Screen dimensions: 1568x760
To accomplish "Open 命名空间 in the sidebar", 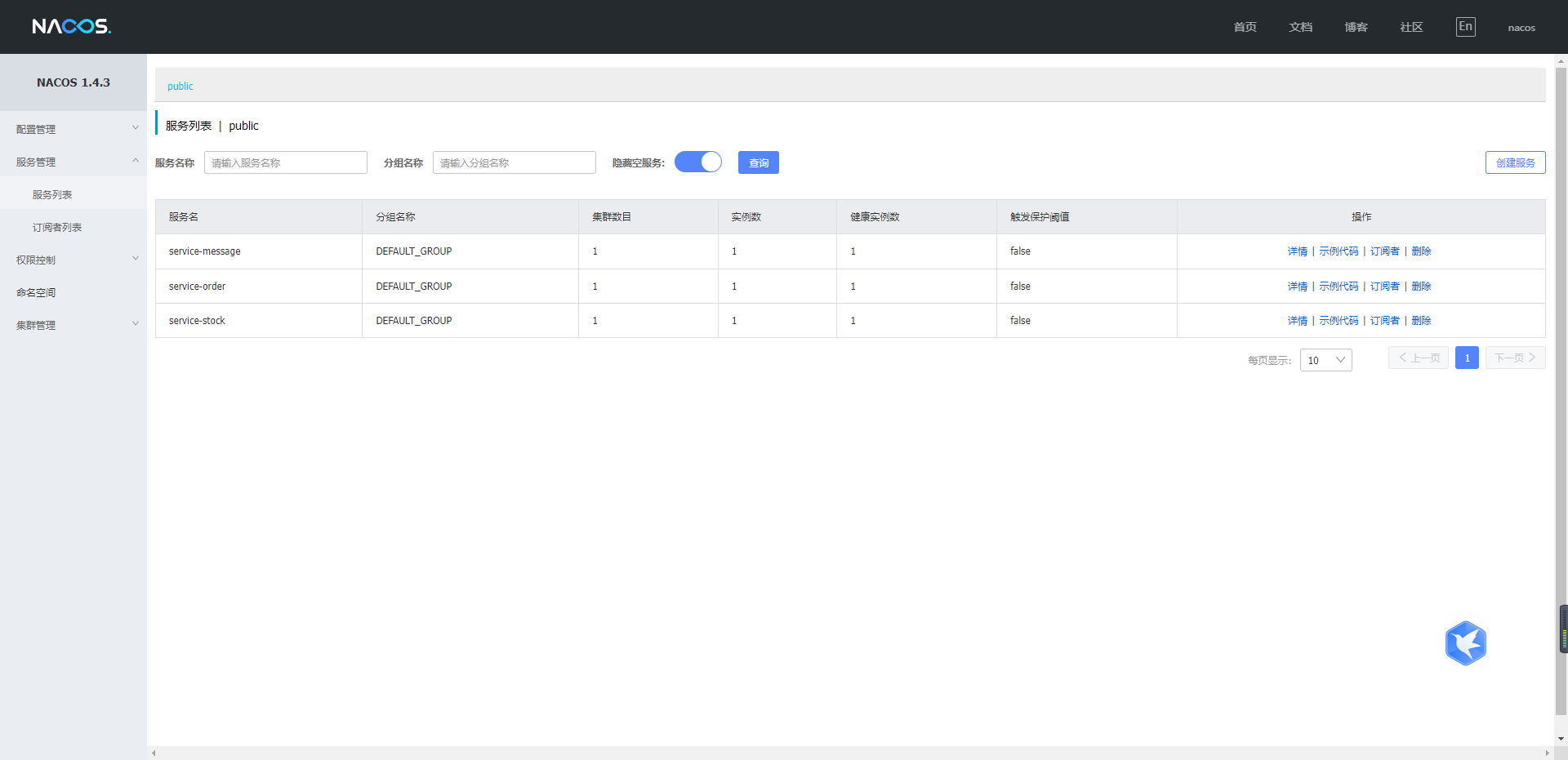I will (36, 292).
